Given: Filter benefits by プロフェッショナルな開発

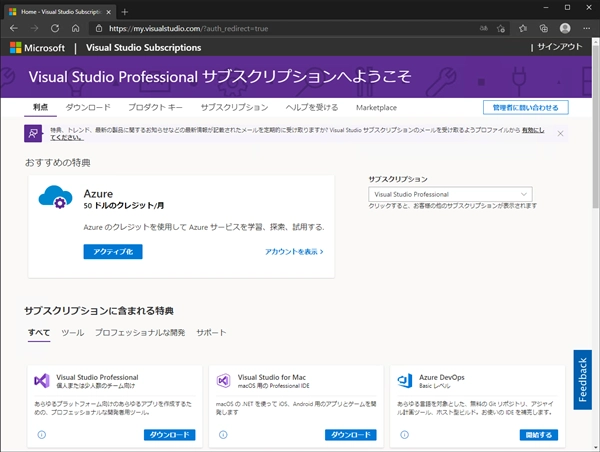Looking at the screenshot, I should [140, 333].
